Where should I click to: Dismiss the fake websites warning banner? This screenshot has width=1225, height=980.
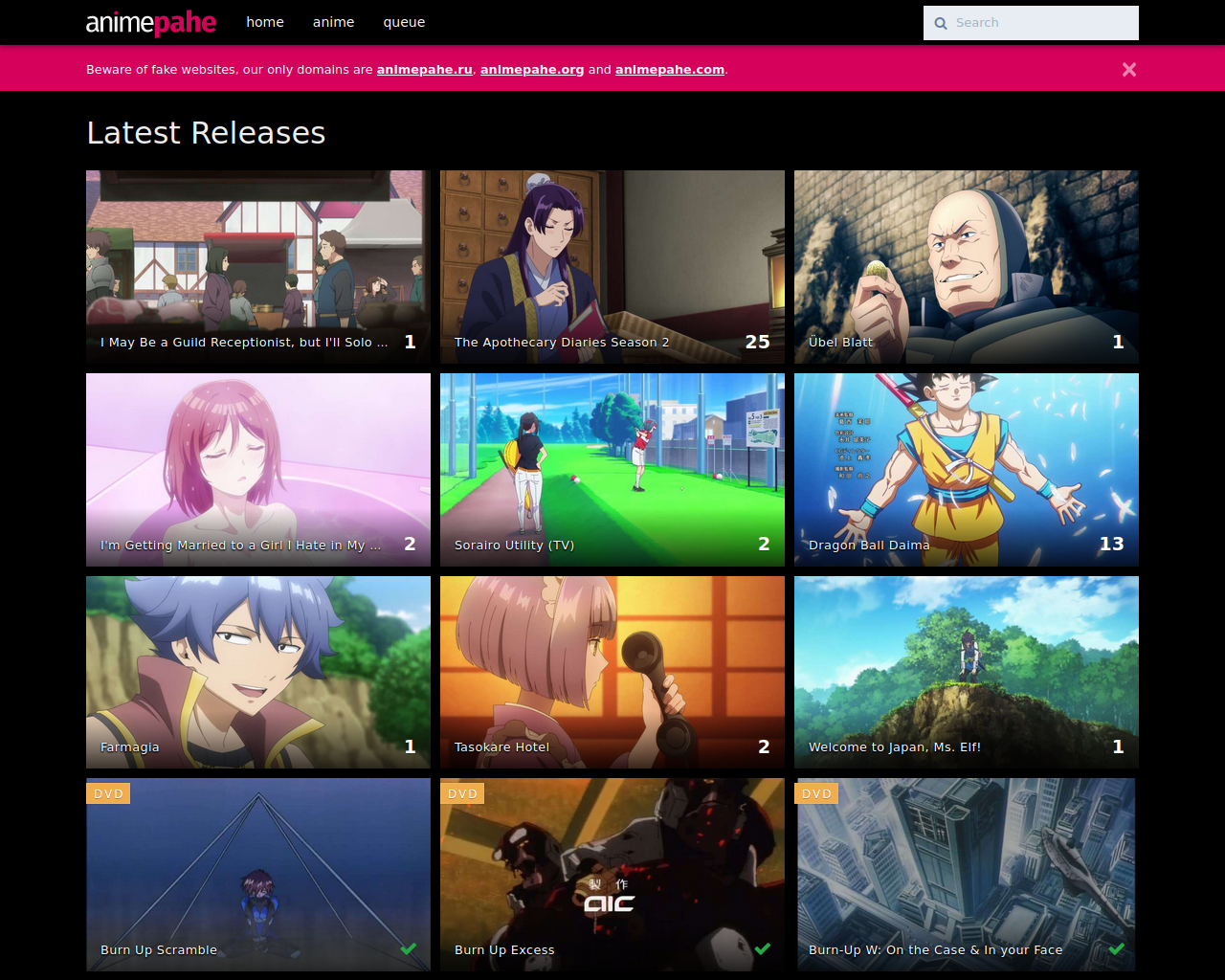pyautogui.click(x=1129, y=69)
